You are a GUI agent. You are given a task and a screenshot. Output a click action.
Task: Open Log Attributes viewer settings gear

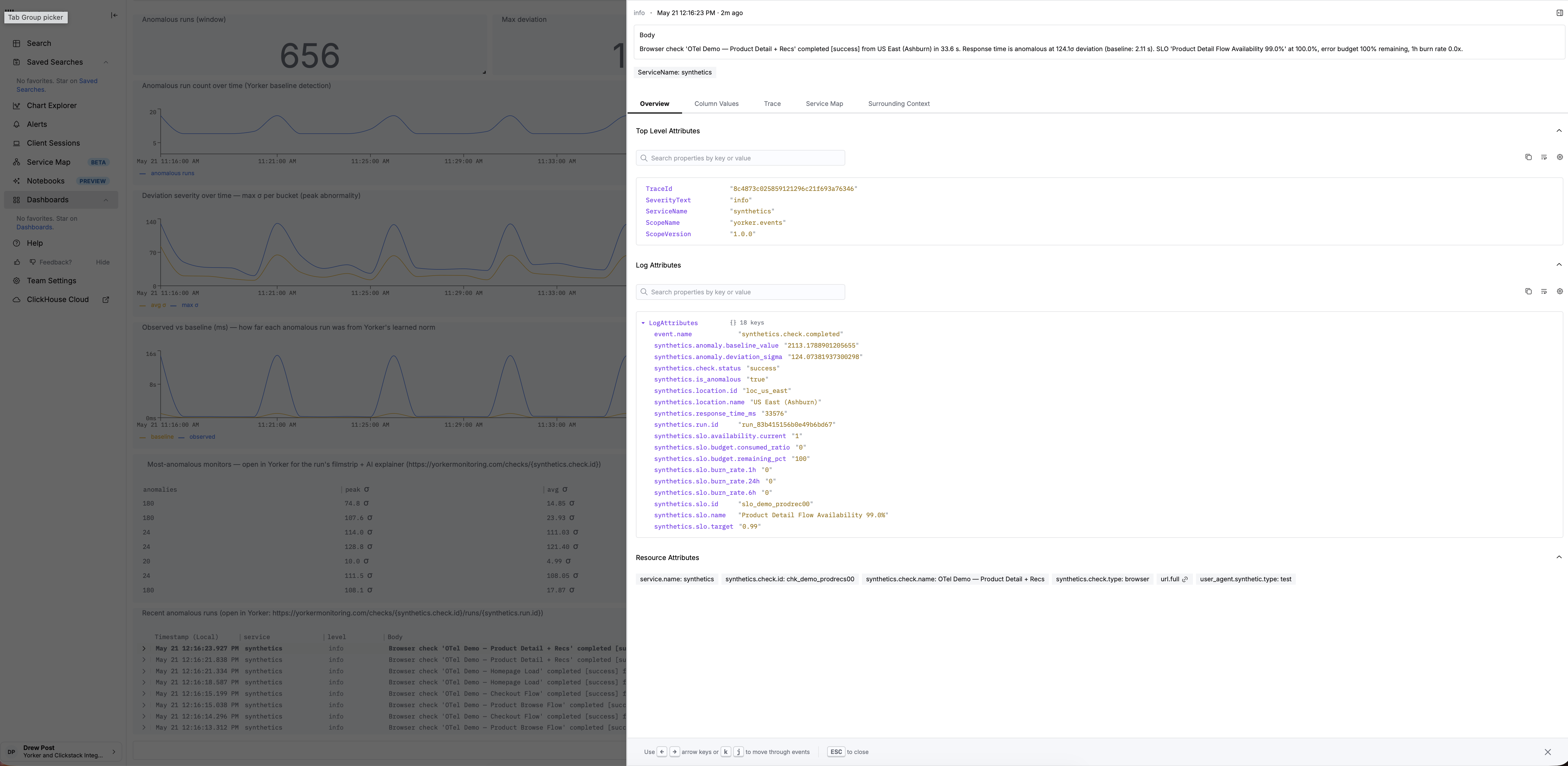pos(1559,292)
